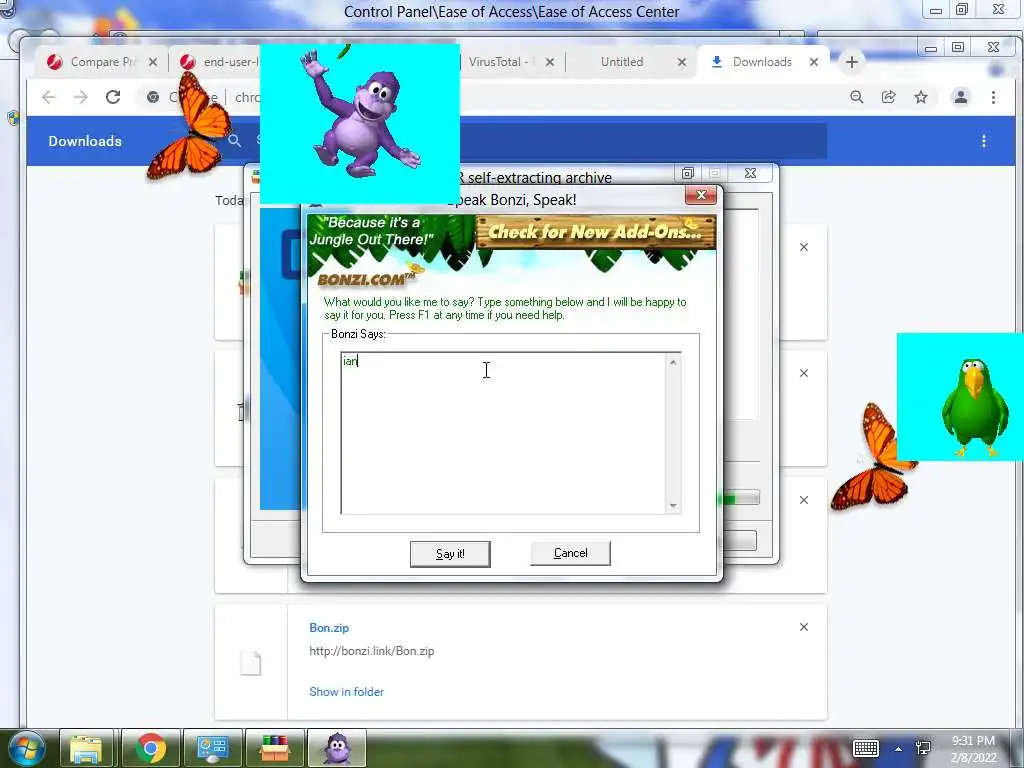1024x768 pixels.
Task: Click Show in folder for Bon.zip
Action: pos(346,692)
